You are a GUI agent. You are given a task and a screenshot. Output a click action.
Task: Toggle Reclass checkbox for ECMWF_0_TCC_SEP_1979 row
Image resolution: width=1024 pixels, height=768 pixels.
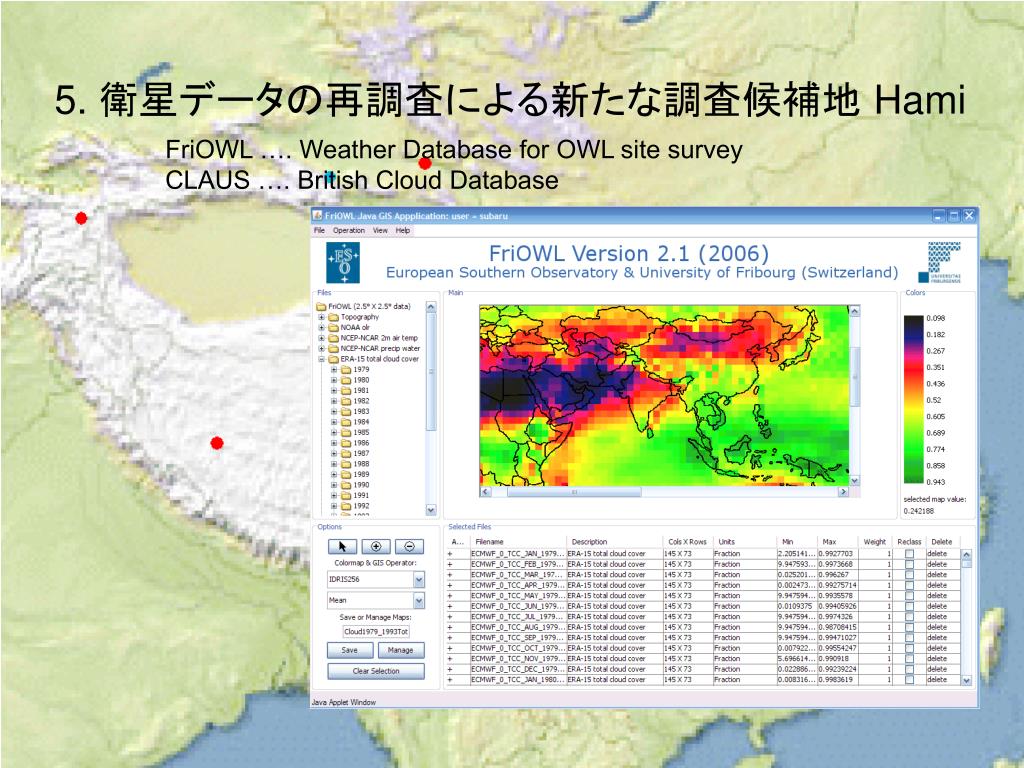click(909, 637)
